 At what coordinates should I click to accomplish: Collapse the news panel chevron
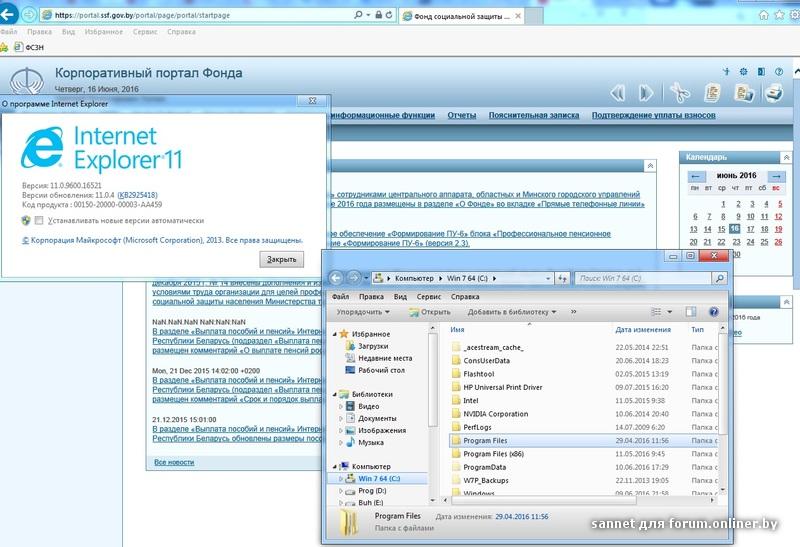(x=650, y=166)
